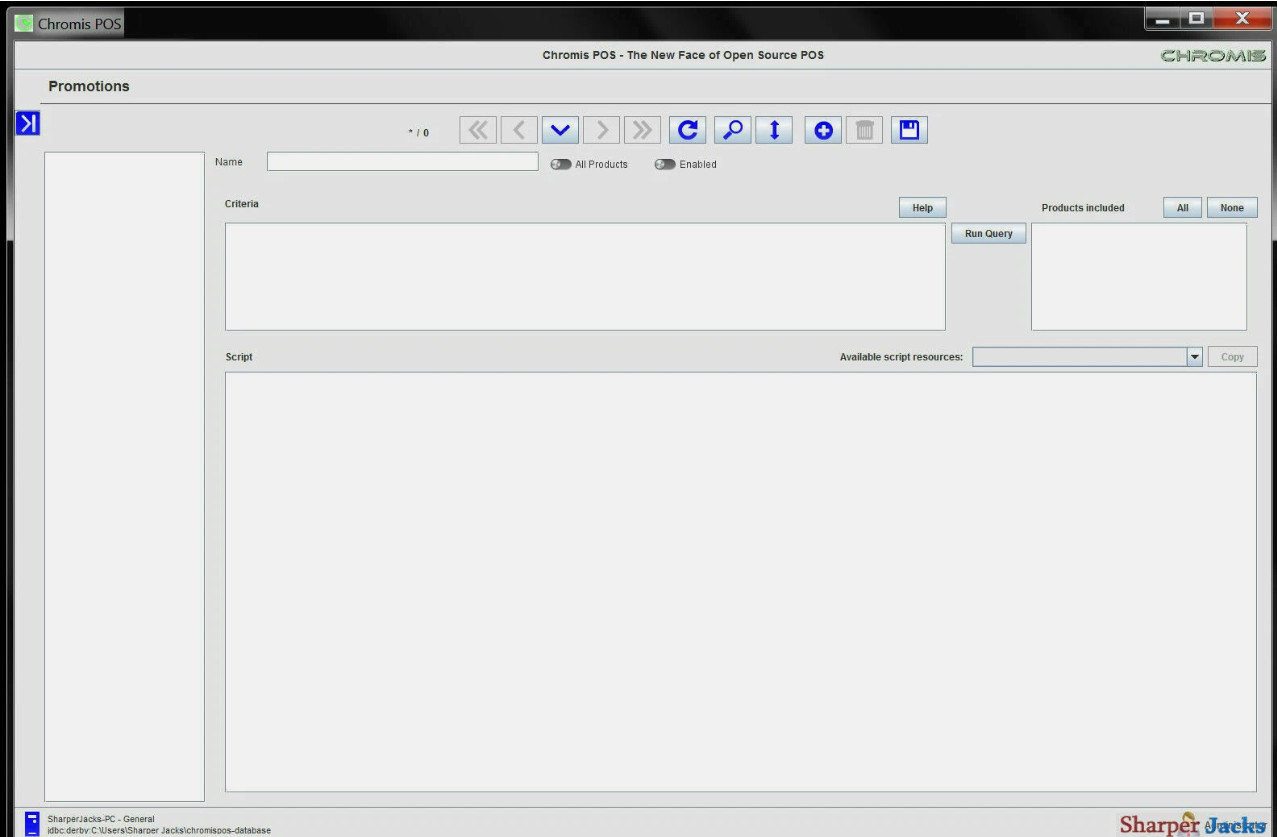Select All products included
The height and width of the screenshot is (837, 1277).
coord(1182,208)
